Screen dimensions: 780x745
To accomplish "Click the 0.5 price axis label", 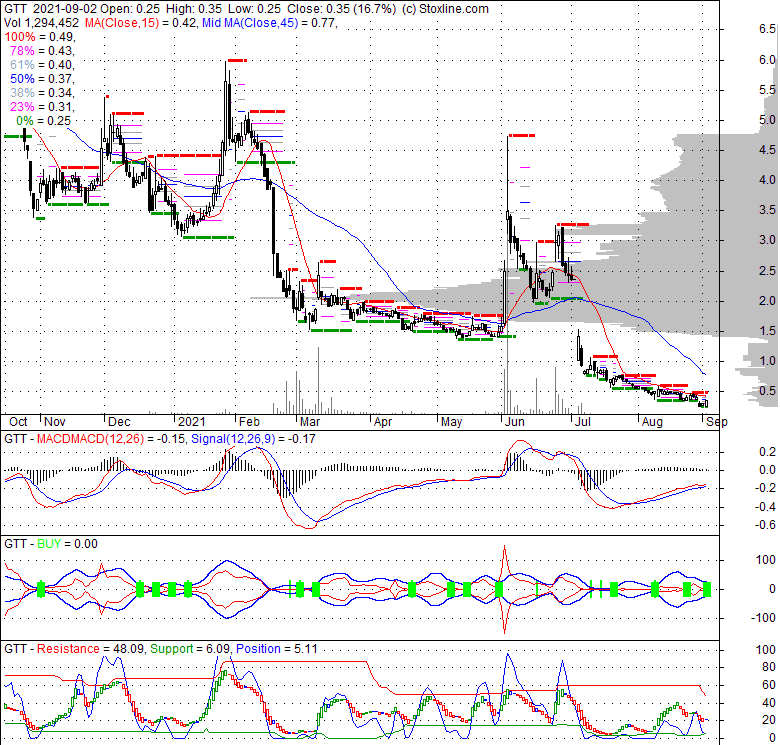I will (768, 391).
